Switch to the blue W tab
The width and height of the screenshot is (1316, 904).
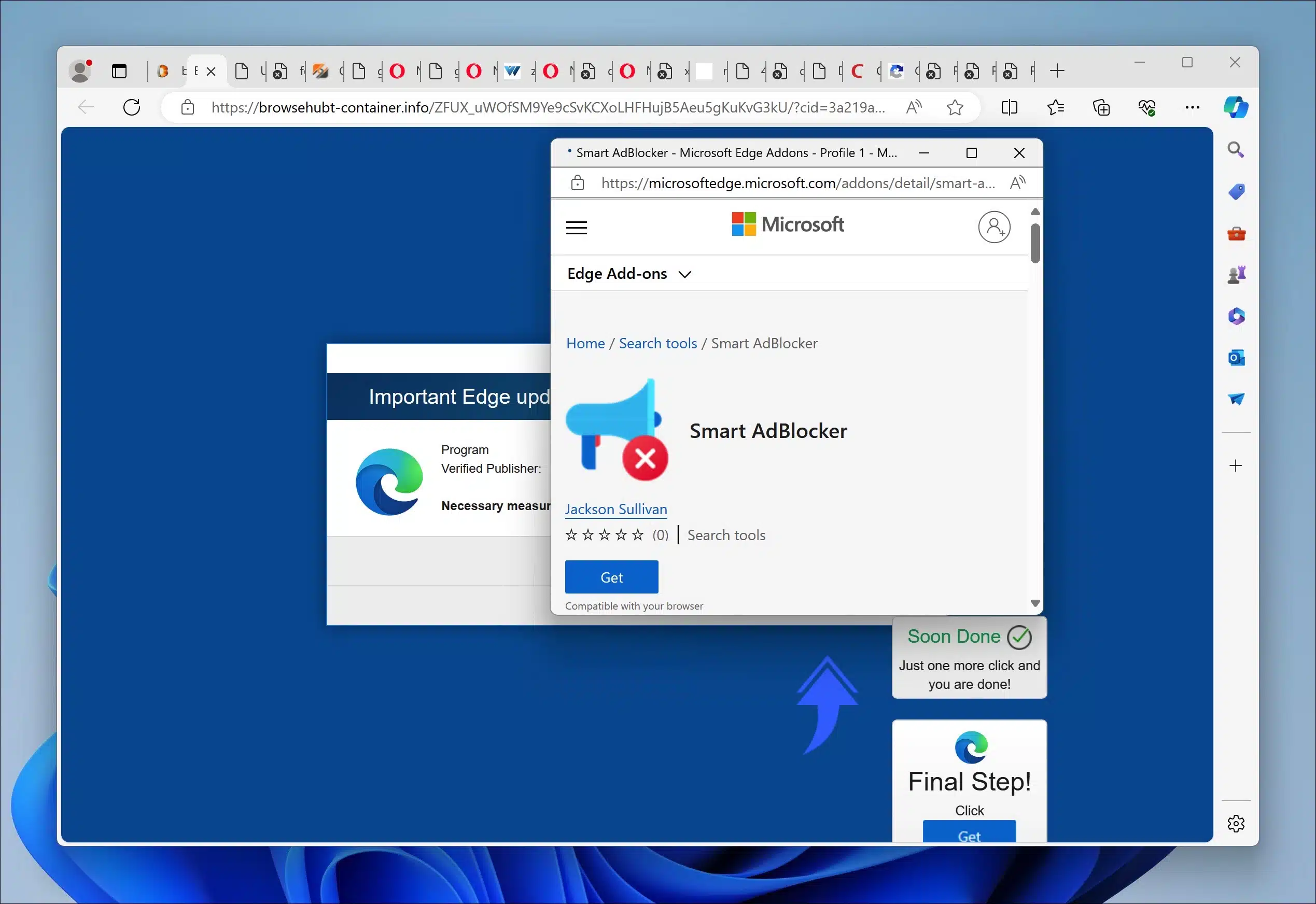coord(512,72)
